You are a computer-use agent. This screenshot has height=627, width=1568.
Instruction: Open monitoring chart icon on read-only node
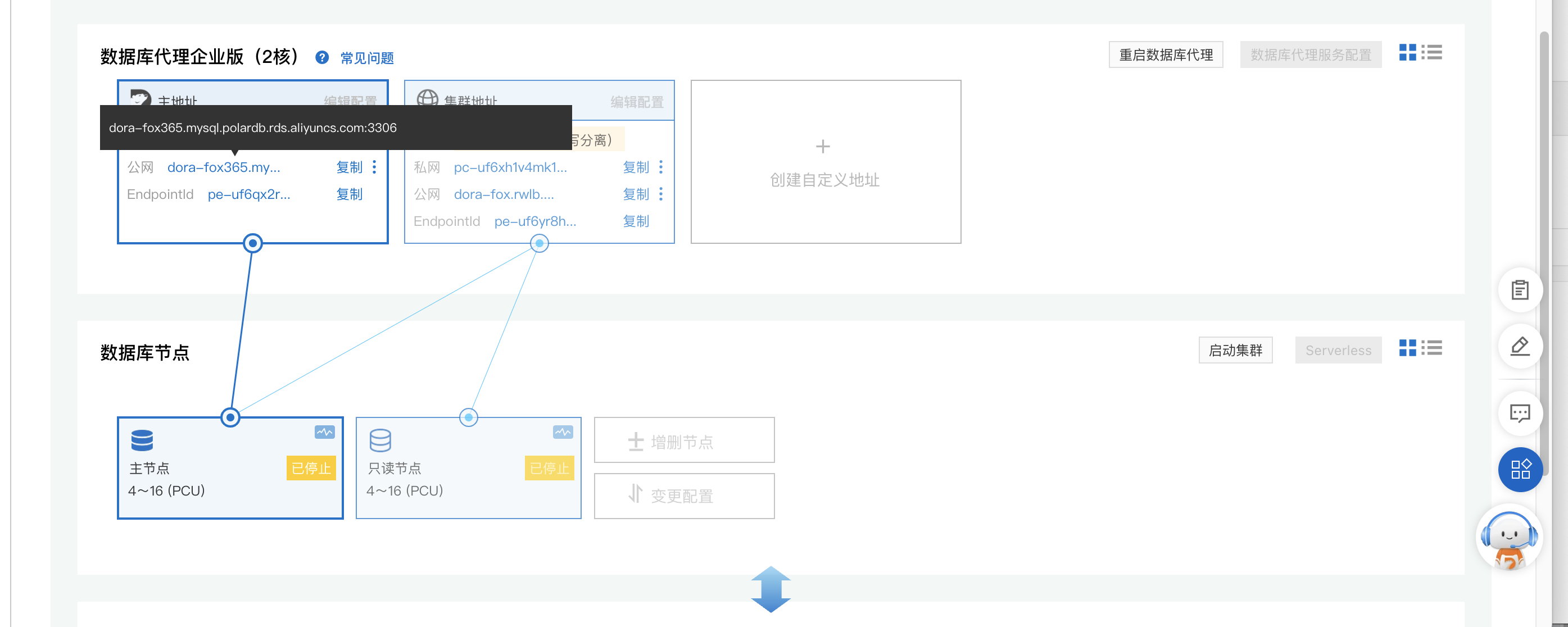[x=563, y=431]
